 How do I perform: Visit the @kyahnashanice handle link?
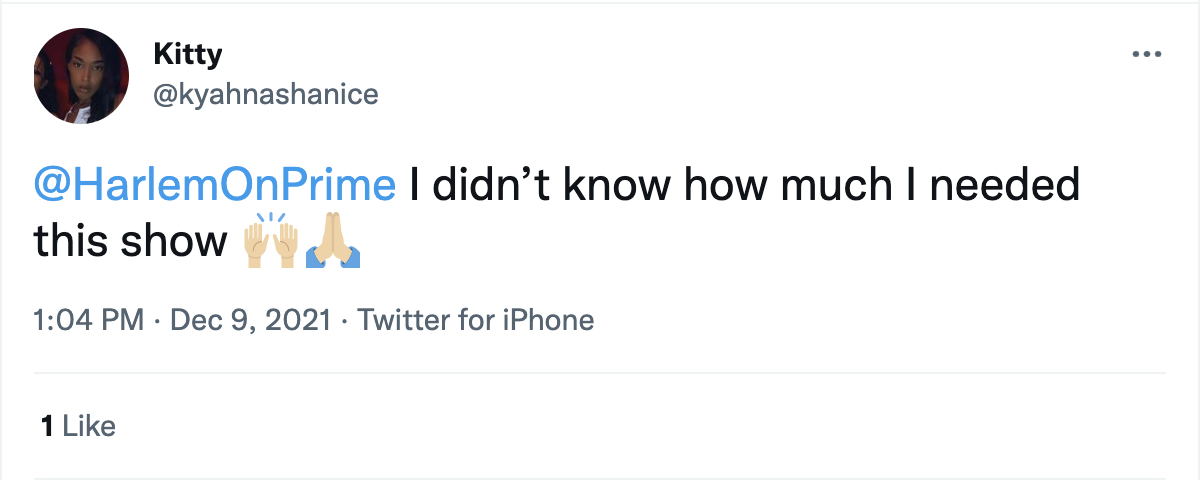tap(265, 94)
